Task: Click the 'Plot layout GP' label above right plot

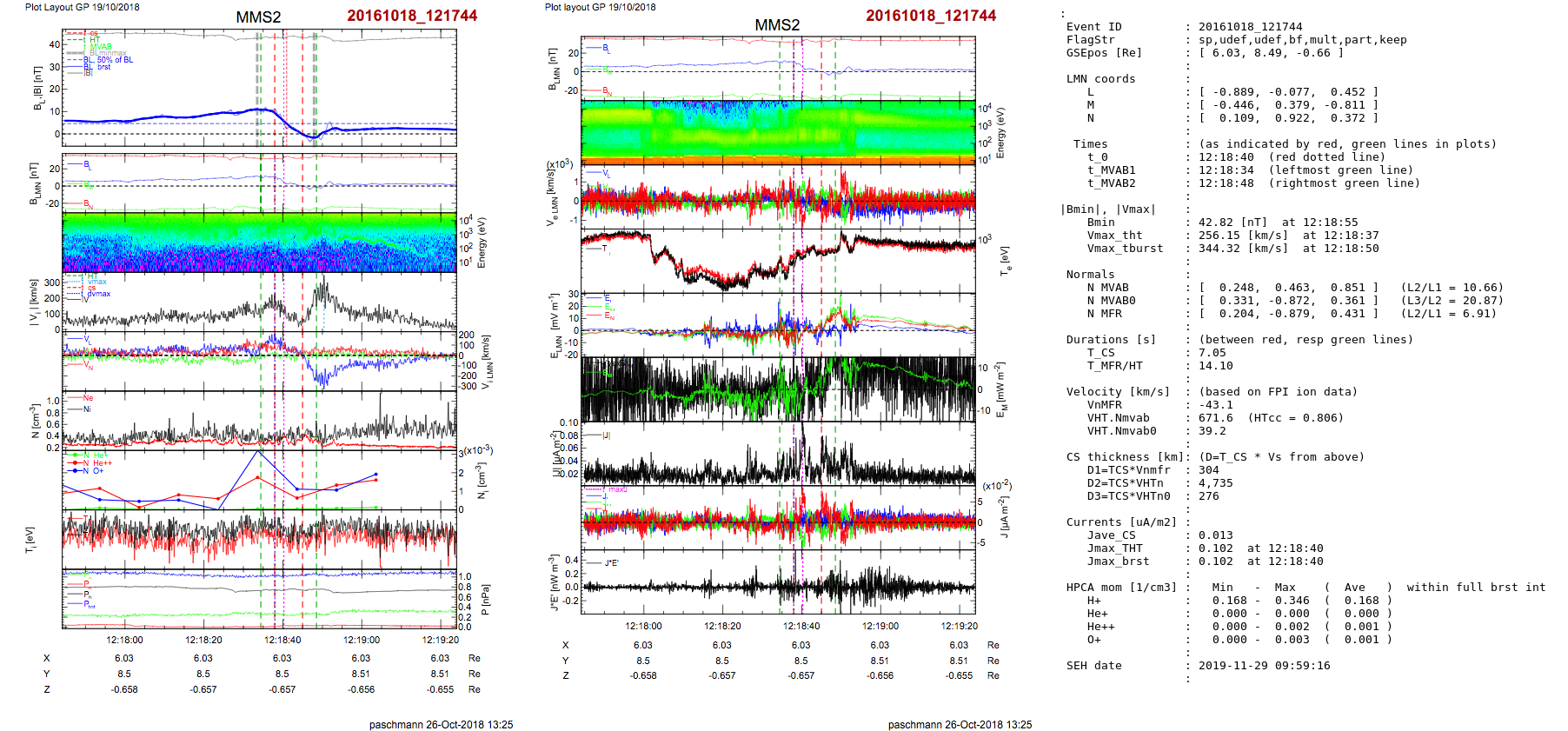Action: (600, 7)
